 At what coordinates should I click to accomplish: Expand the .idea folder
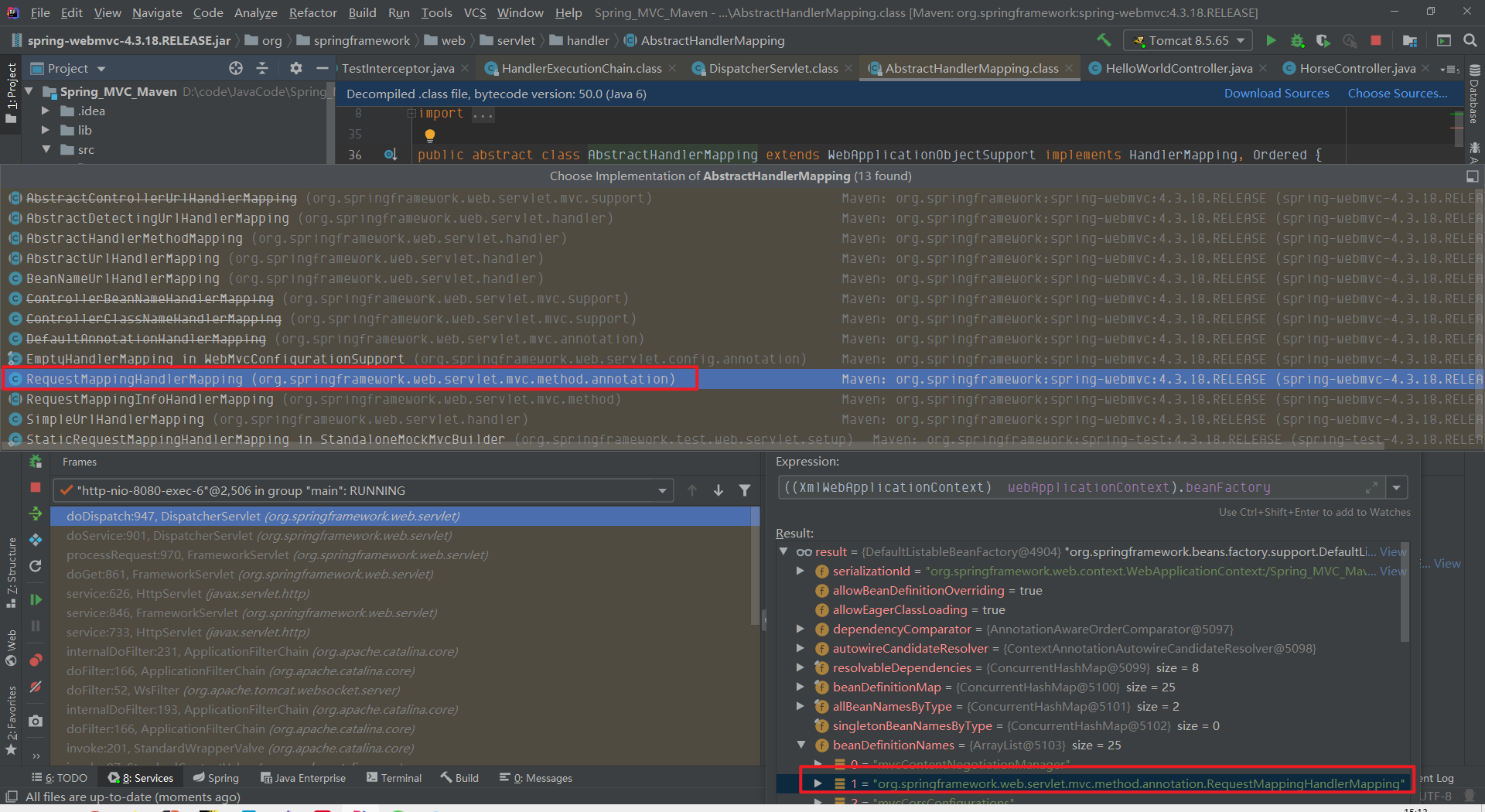coord(46,111)
